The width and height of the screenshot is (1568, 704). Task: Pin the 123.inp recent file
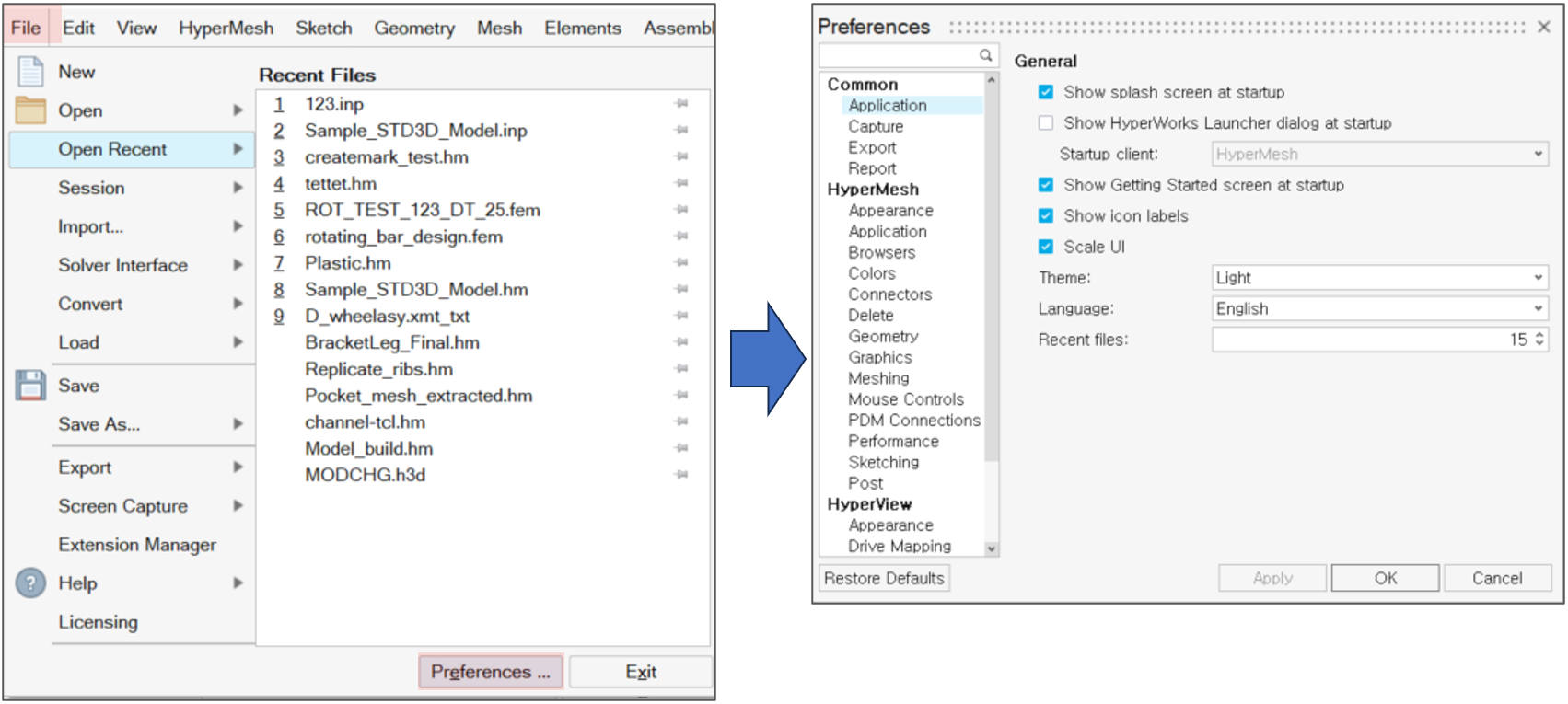click(x=681, y=104)
